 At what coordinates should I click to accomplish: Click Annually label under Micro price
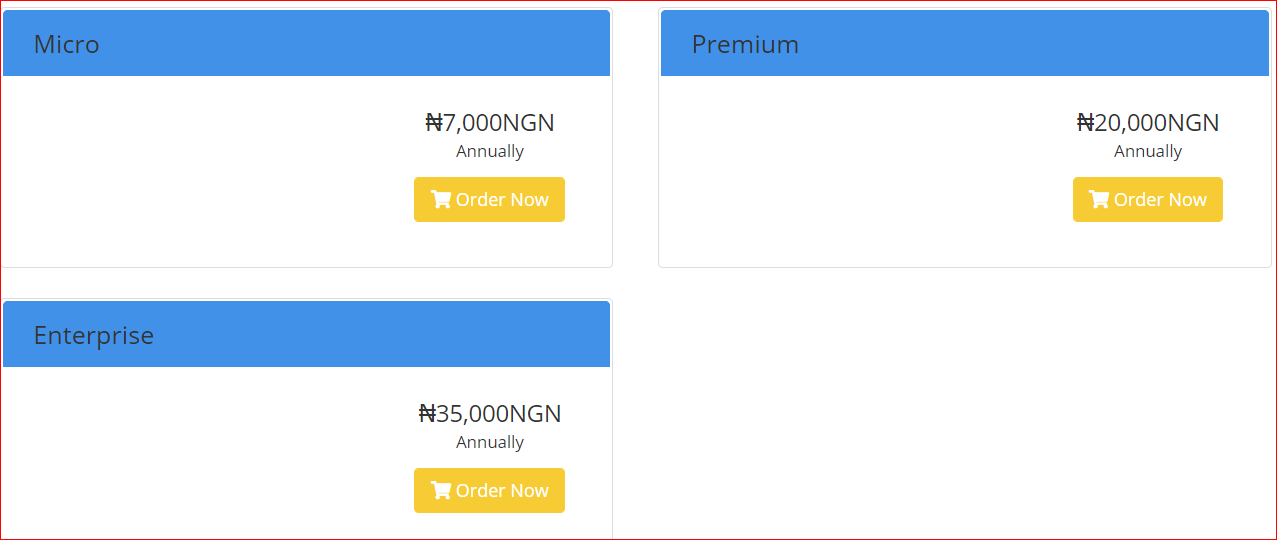[490, 152]
